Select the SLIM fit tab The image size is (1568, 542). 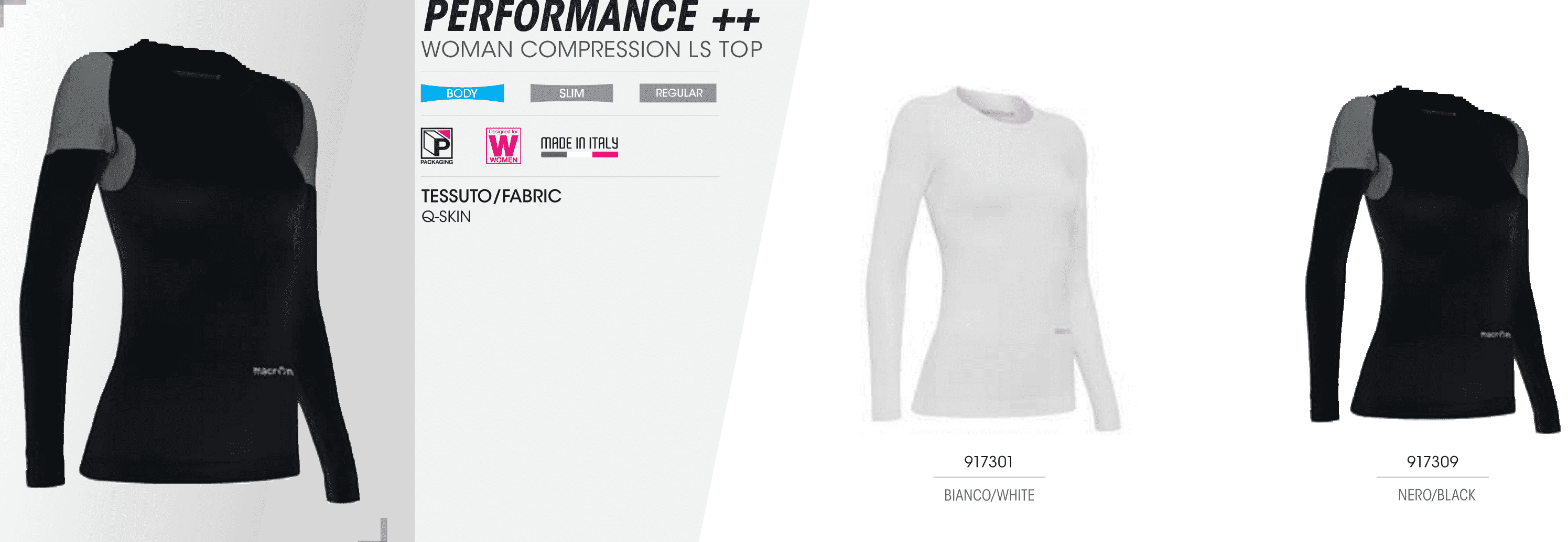coord(571,93)
